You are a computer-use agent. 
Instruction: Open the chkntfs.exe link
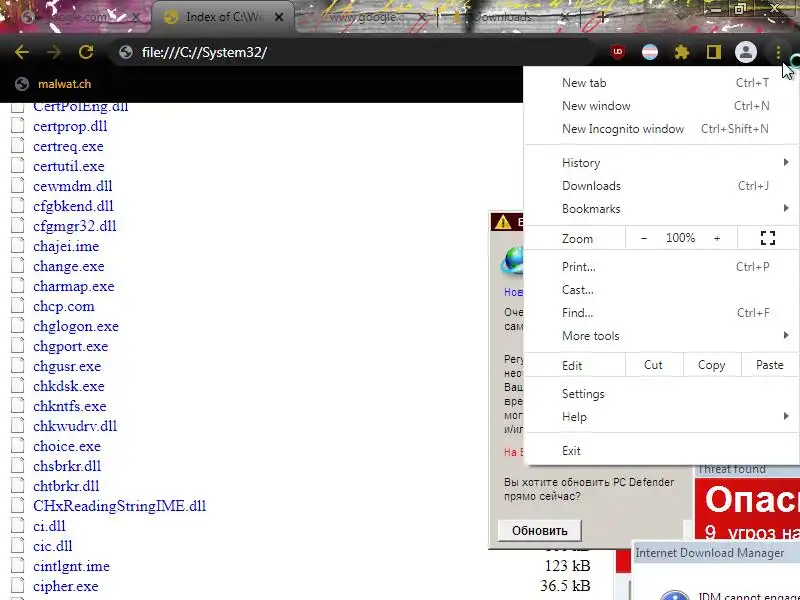[x=69, y=406]
